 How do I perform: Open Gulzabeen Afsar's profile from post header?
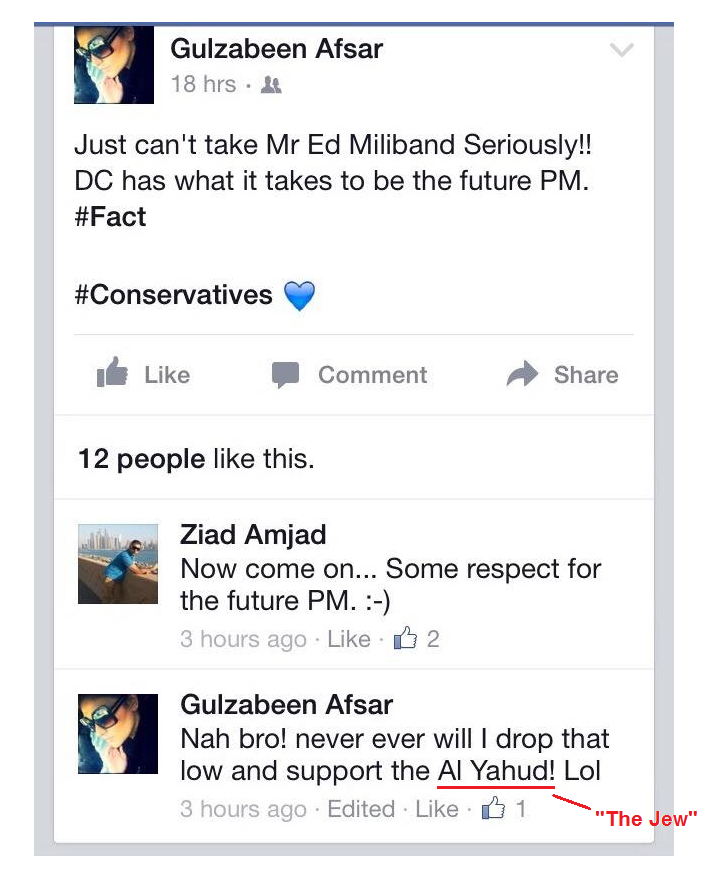tap(276, 48)
